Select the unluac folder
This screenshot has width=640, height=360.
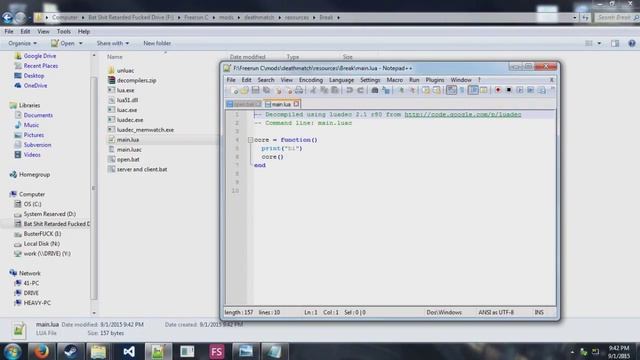tap(125, 71)
